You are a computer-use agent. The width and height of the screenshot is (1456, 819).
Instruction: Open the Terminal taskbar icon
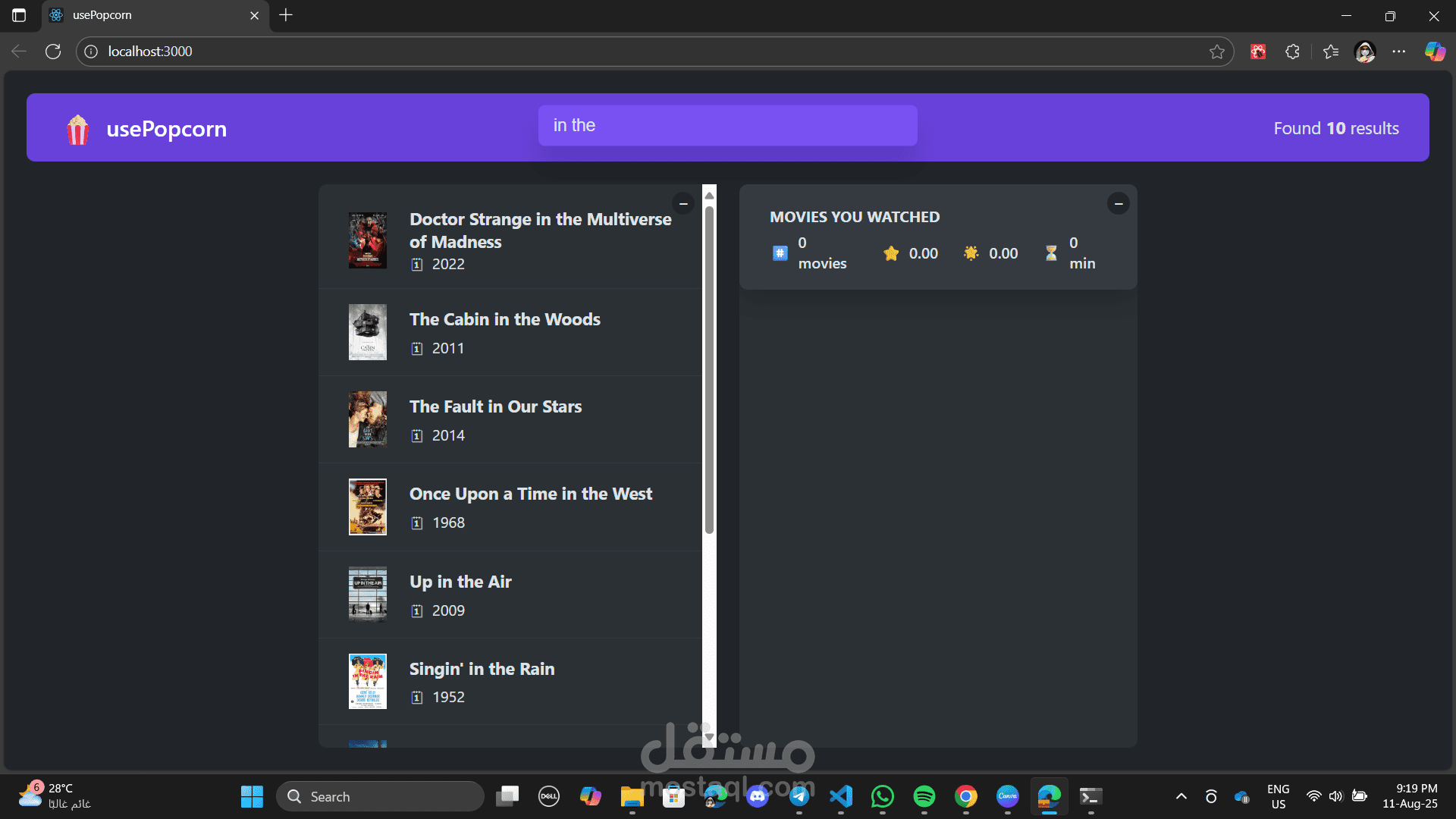click(1091, 796)
